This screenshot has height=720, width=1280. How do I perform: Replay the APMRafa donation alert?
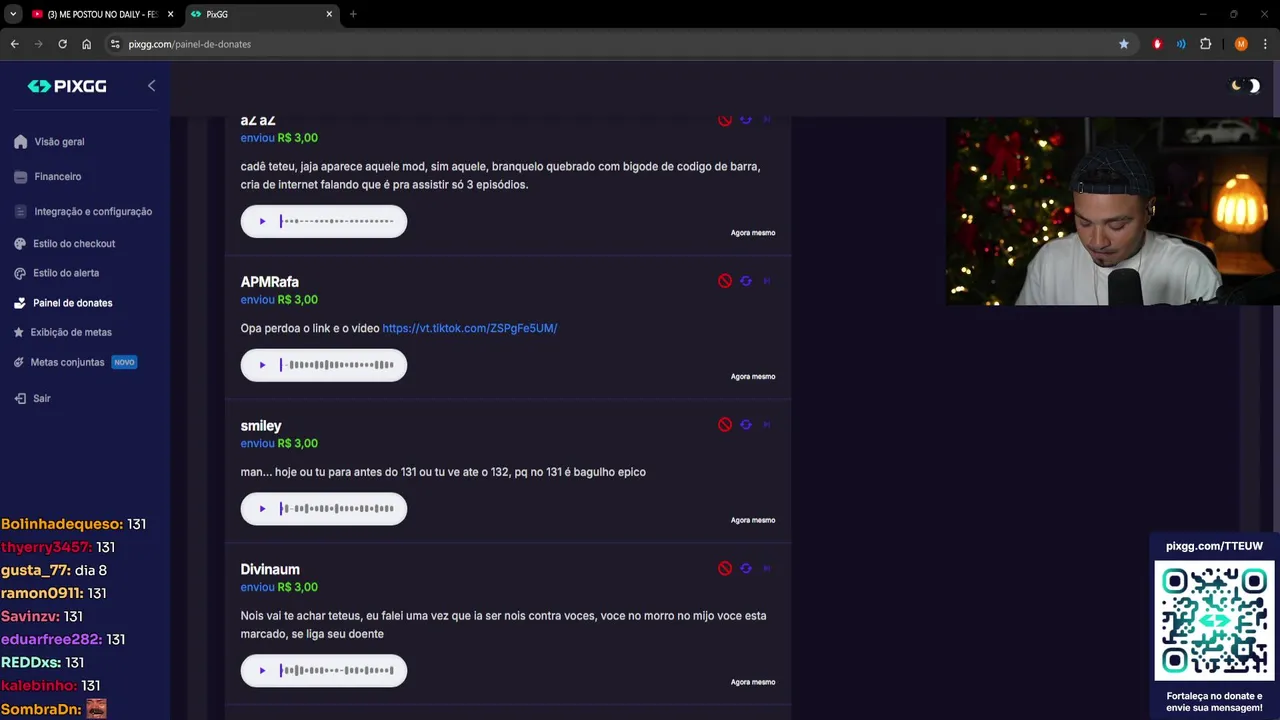point(746,281)
